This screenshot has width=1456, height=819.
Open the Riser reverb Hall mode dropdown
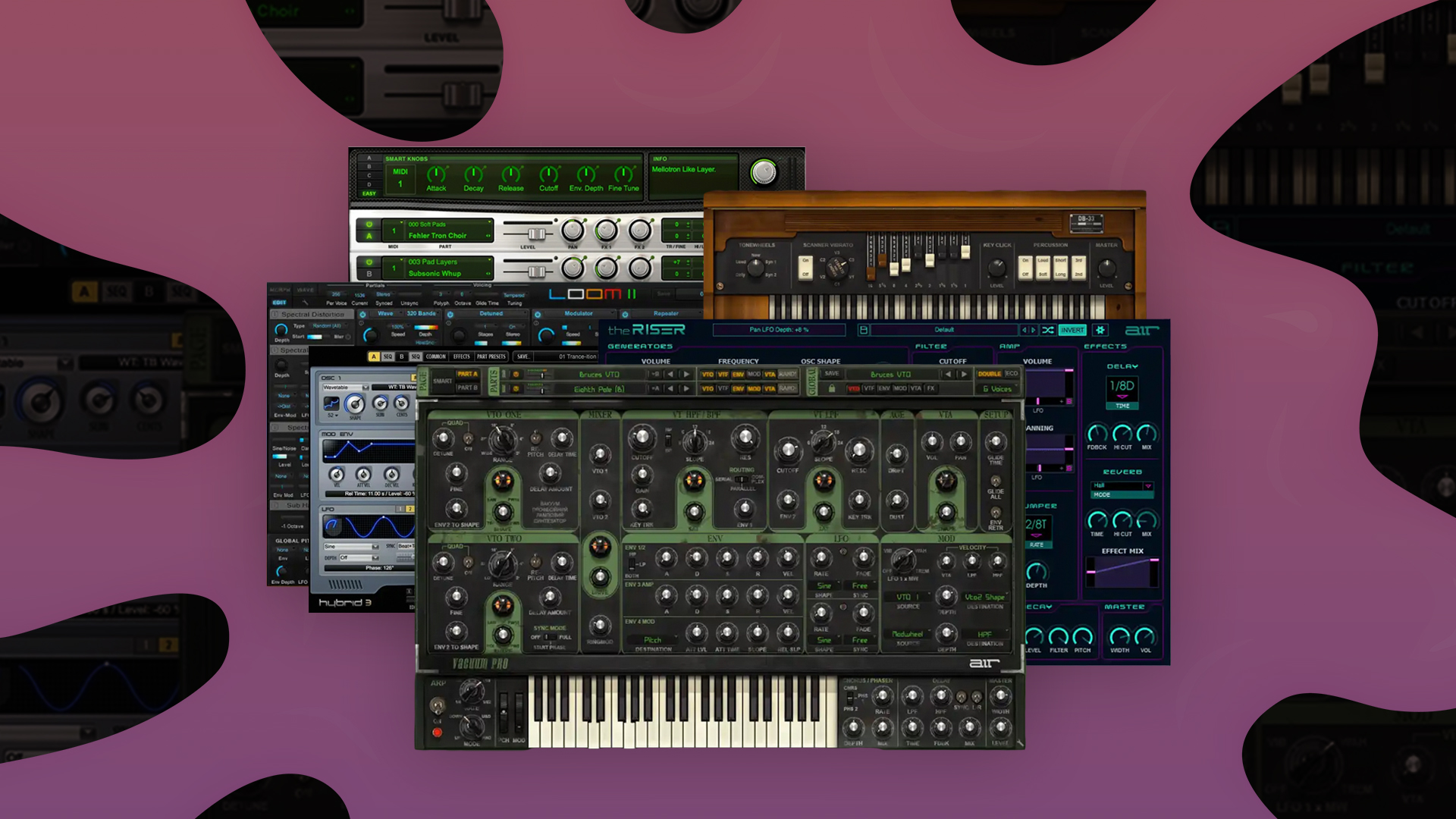click(x=1122, y=486)
